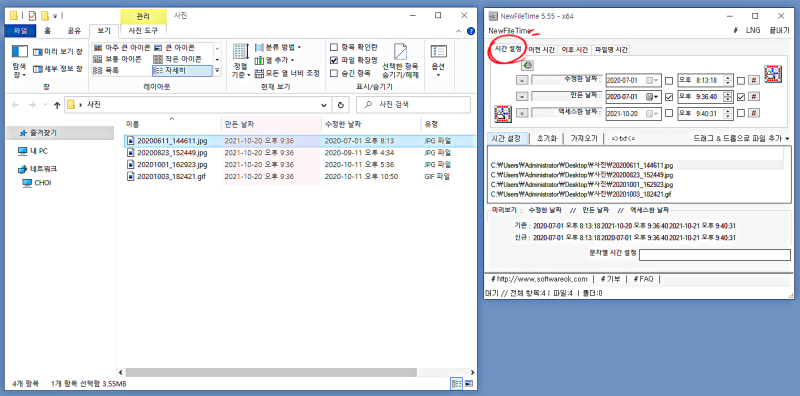Switch to details view icon in status bar
This screenshot has height=396, width=800.
click(x=457, y=383)
